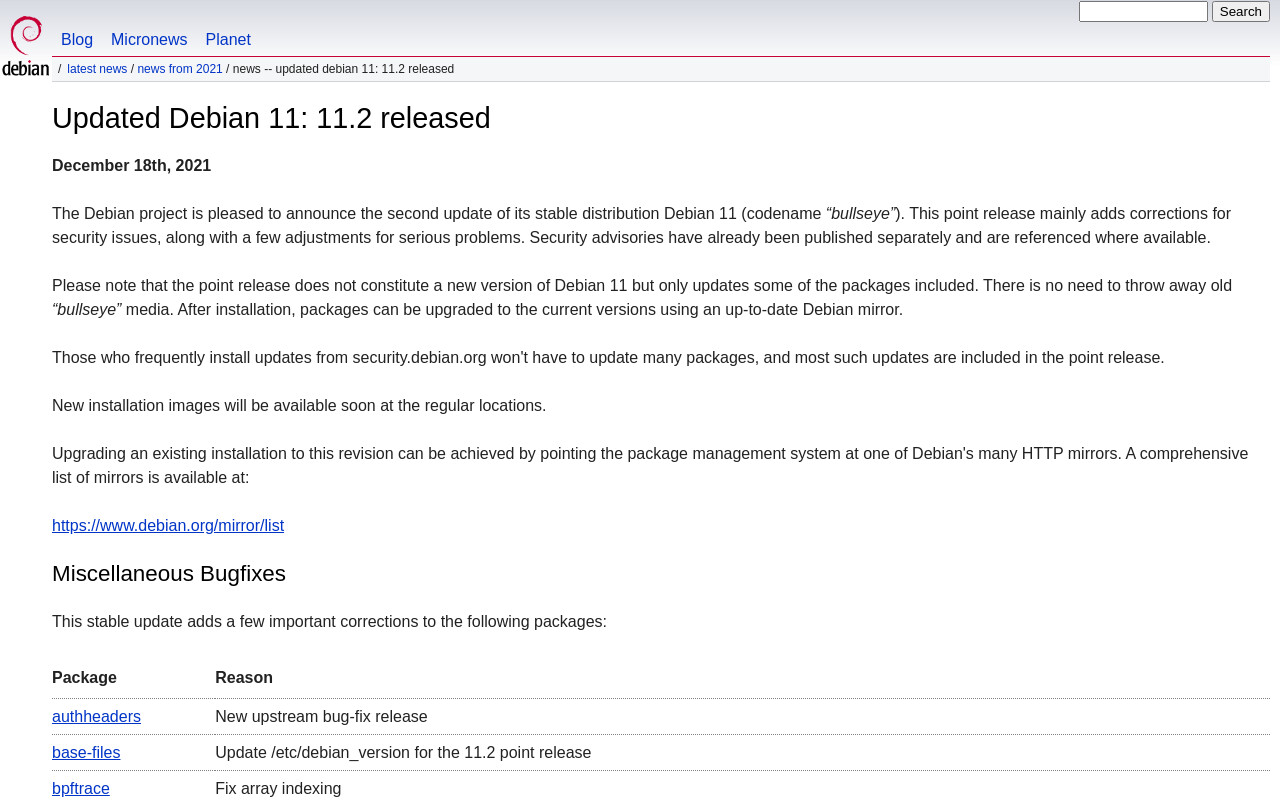Open the debian.org mirror list link
The height and width of the screenshot is (800, 1280).
168,526
